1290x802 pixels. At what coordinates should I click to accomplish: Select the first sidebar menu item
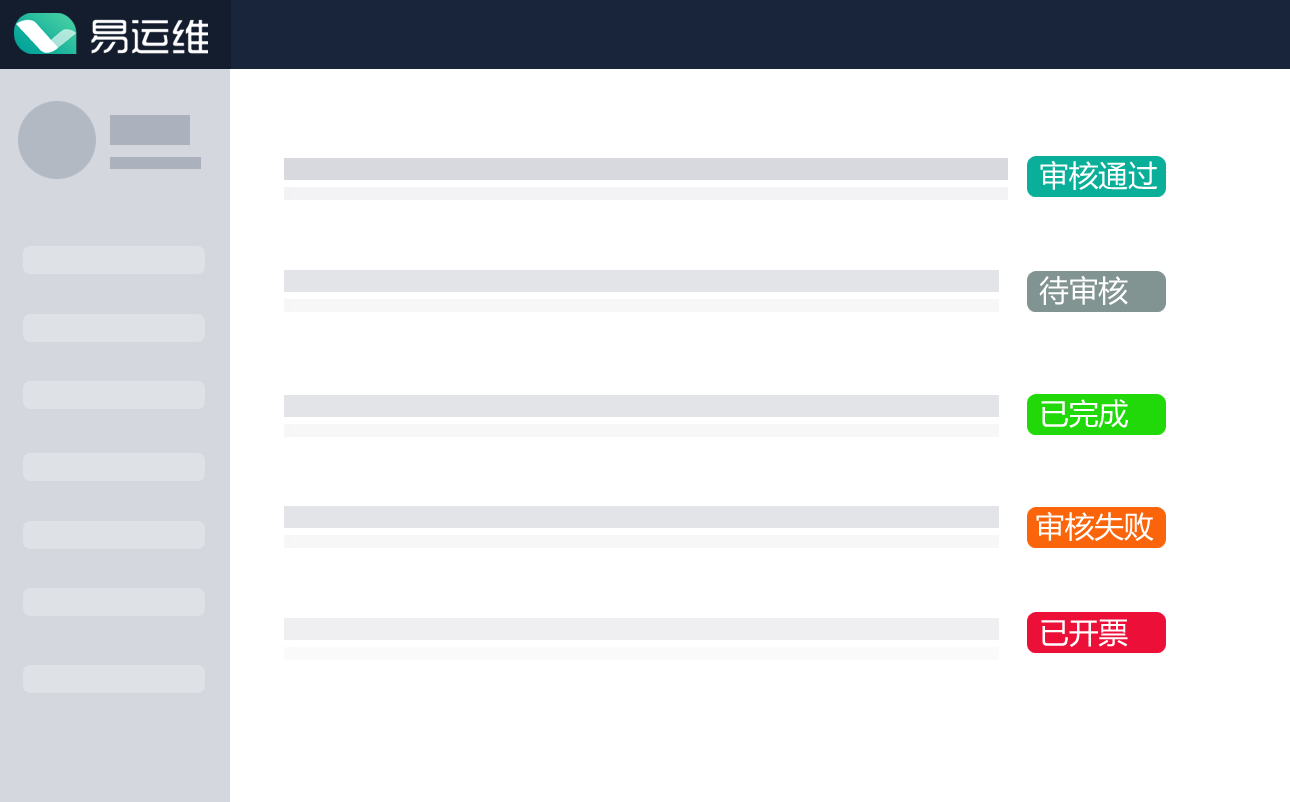tap(114, 260)
